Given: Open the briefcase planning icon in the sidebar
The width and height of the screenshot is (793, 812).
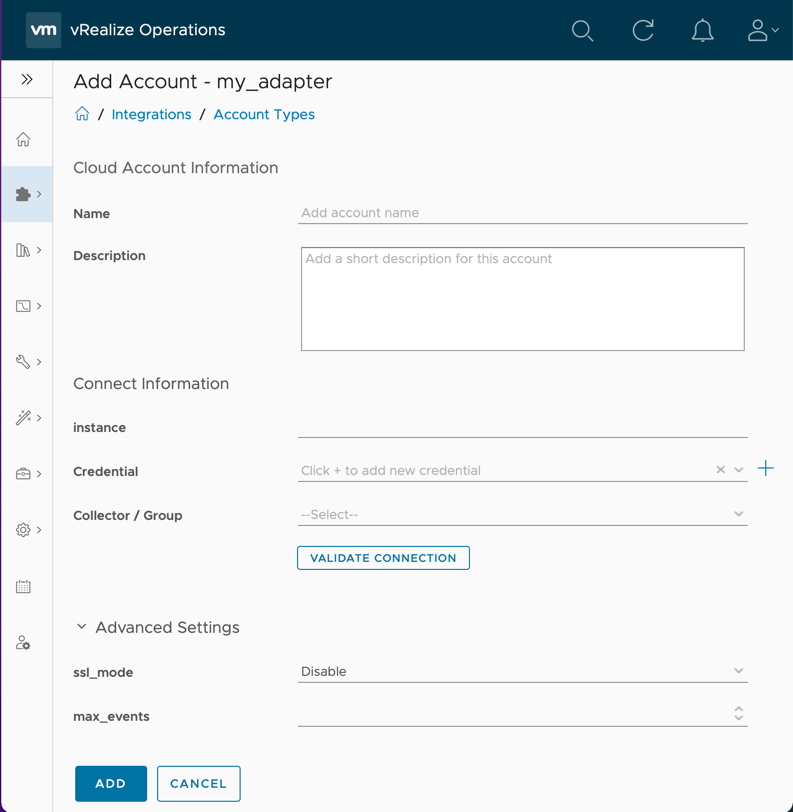Looking at the screenshot, I should pyautogui.click(x=22, y=474).
